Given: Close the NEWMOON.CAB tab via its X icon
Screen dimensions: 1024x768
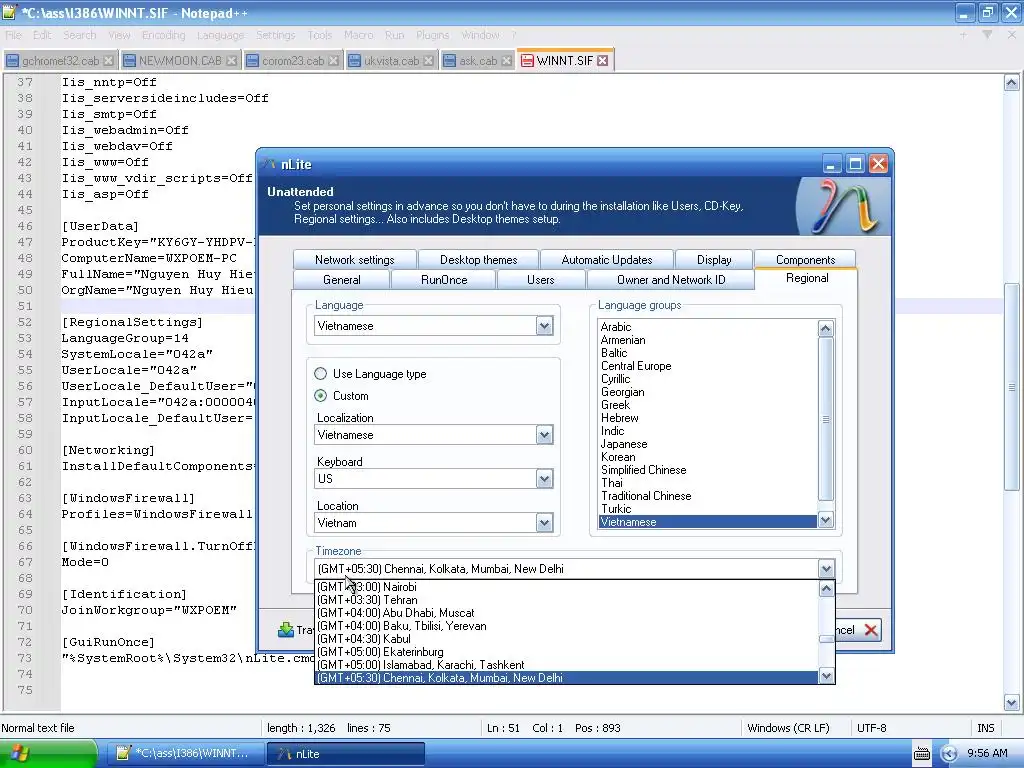Looking at the screenshot, I should [x=231, y=61].
